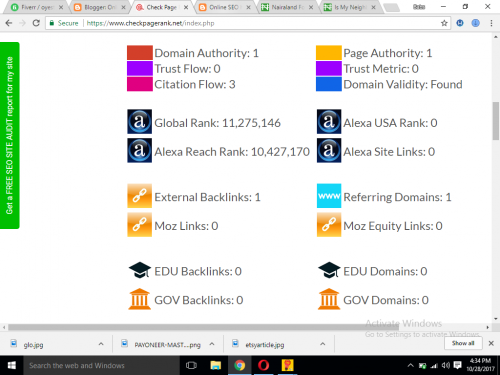The width and height of the screenshot is (500, 375).
Task: Click the globe extension icon in toolbar
Action: click(x=476, y=23)
